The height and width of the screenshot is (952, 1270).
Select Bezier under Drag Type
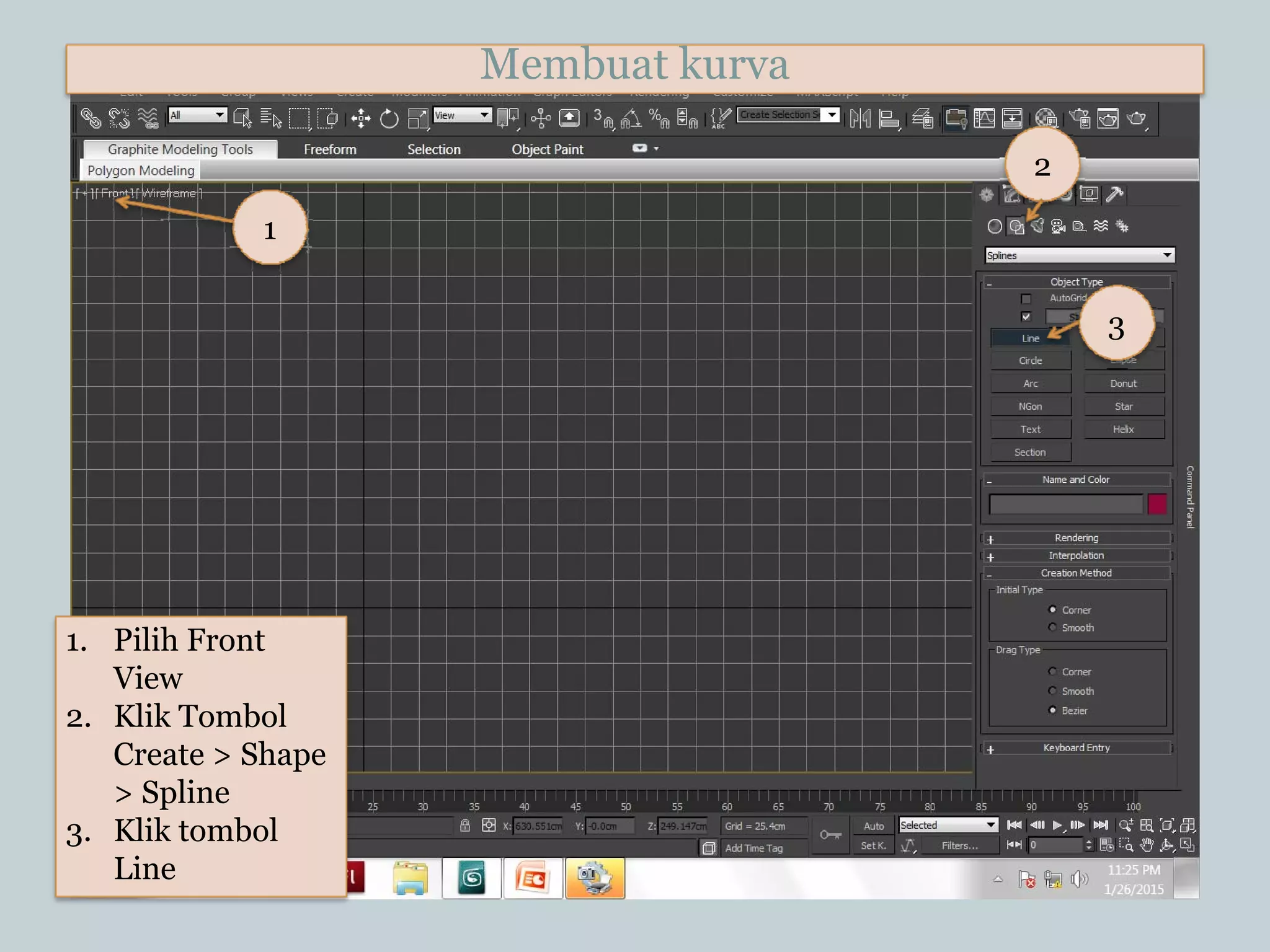coord(1052,710)
